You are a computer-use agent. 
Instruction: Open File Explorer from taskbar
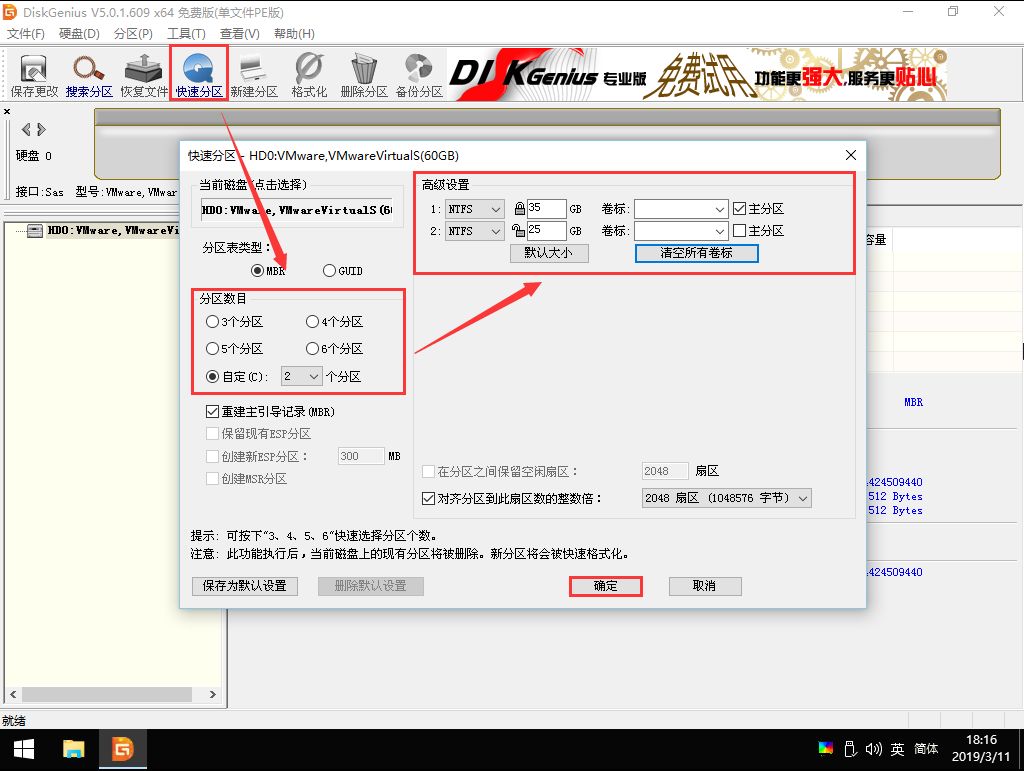(73, 749)
